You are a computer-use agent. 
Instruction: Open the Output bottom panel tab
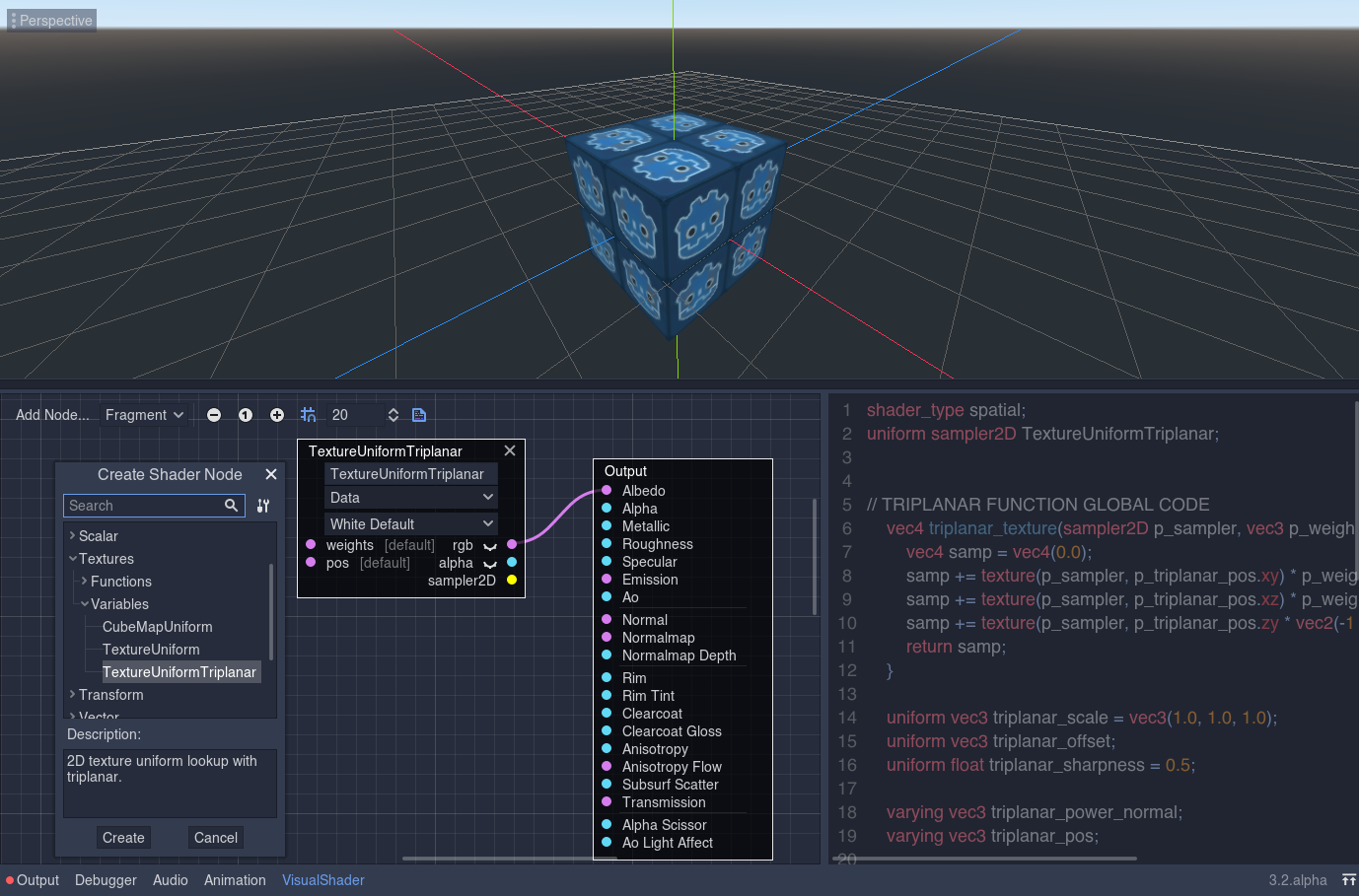(33, 880)
